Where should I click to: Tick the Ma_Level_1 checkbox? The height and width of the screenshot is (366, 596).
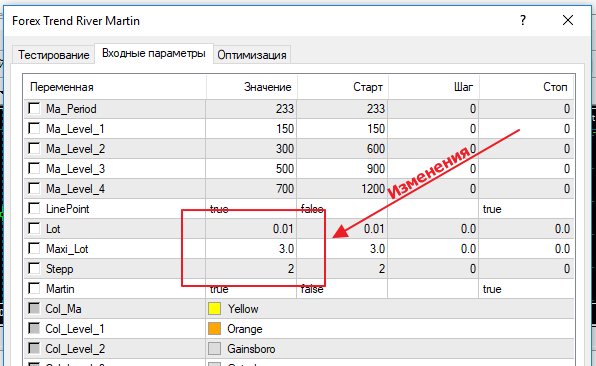tap(34, 128)
